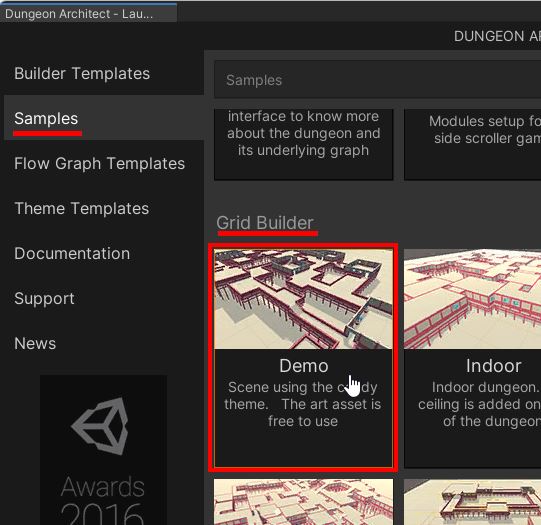The height and width of the screenshot is (525, 541).
Task: Select the Dungeon Architect Launcher window tab
Action: (x=88, y=13)
